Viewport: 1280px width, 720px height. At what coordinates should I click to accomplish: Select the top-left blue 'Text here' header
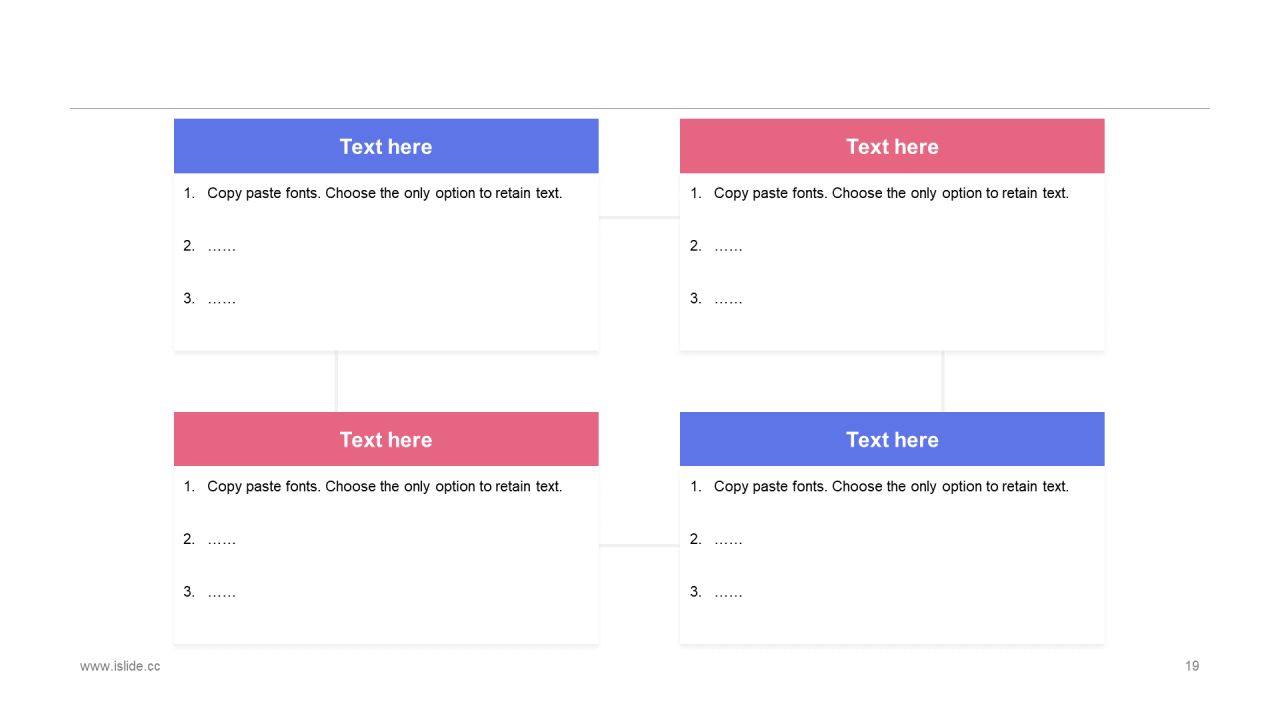click(386, 146)
